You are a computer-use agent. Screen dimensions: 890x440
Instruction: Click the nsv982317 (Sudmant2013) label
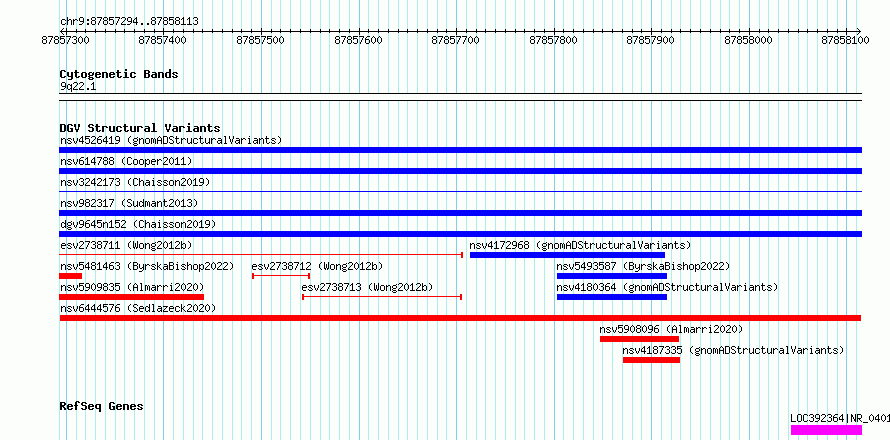pos(129,203)
